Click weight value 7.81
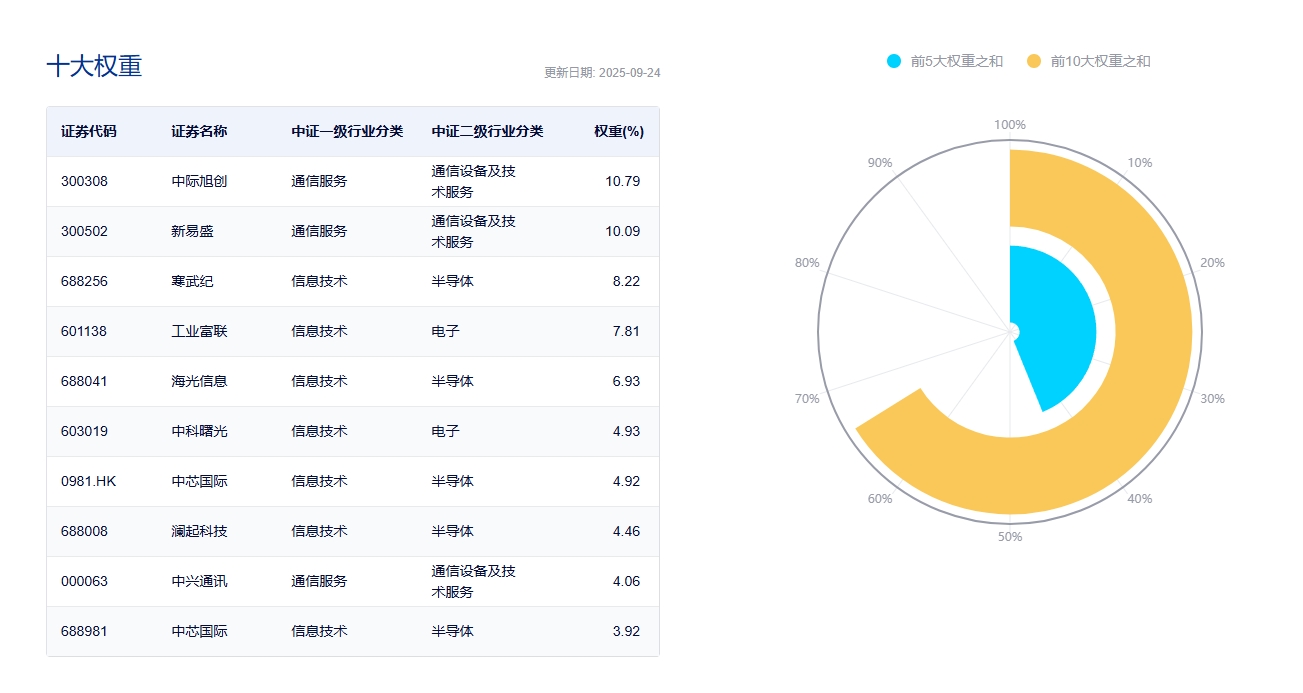The image size is (1303, 693). point(626,331)
